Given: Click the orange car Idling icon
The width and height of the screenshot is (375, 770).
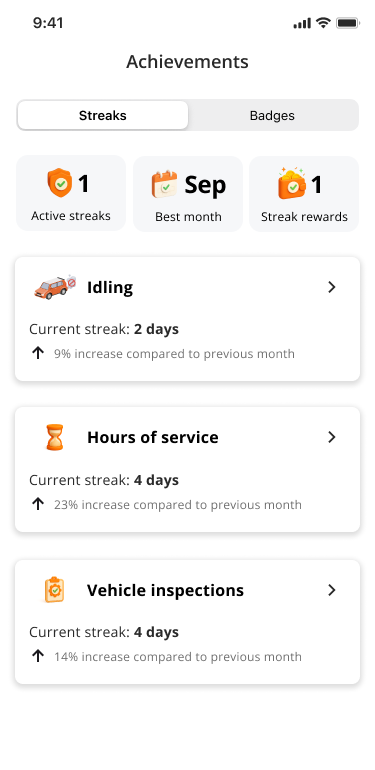Looking at the screenshot, I should click(x=55, y=287).
